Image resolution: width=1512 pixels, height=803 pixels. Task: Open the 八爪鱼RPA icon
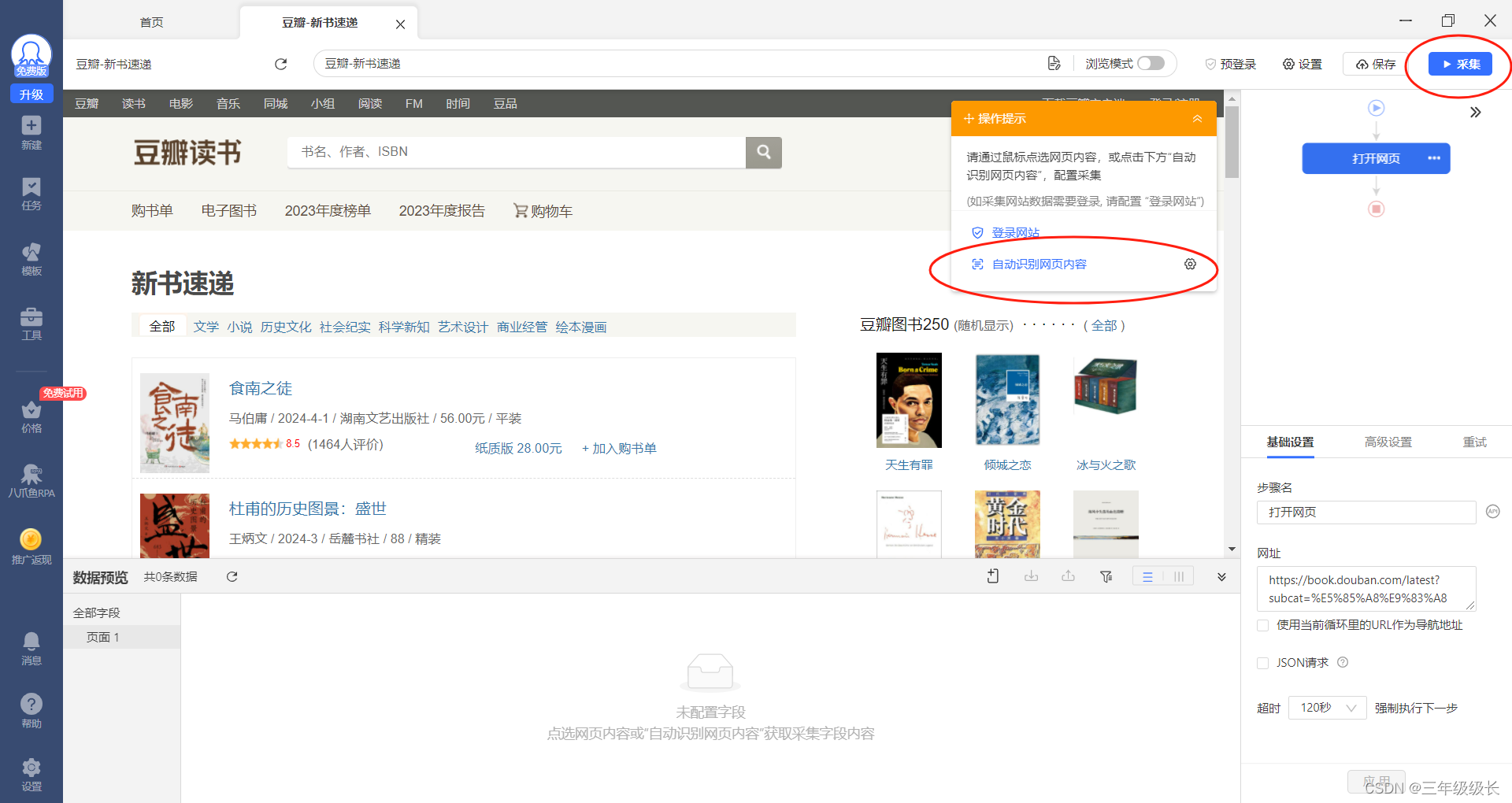point(31,475)
